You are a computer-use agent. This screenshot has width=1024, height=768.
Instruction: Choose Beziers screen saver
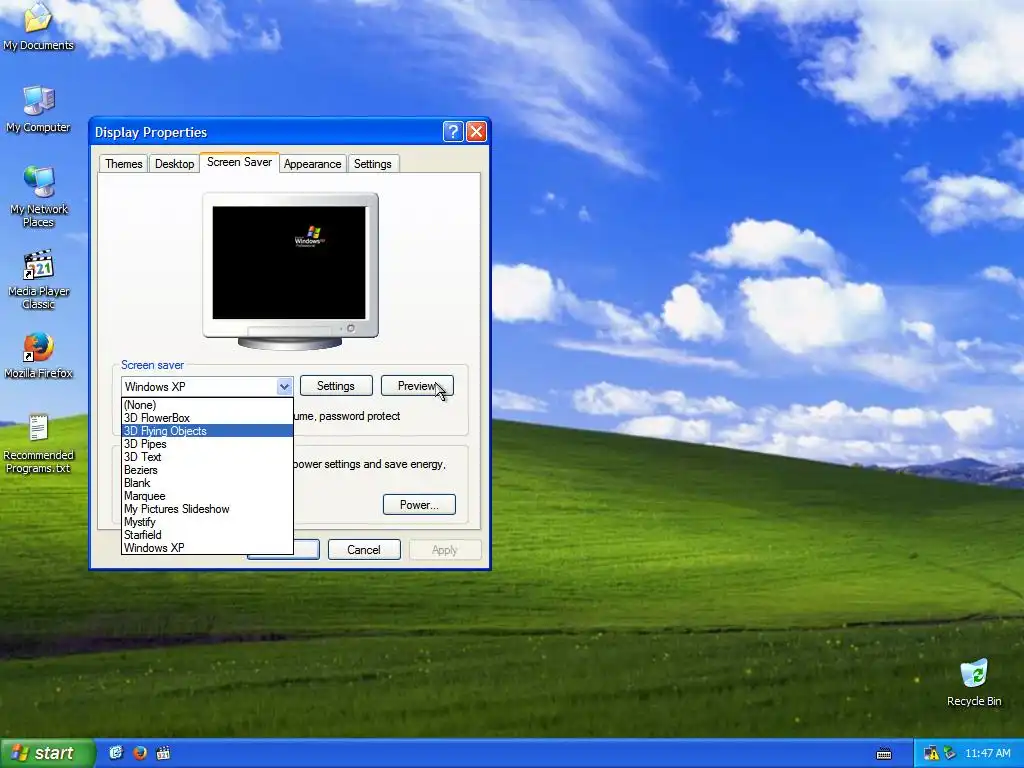click(x=207, y=470)
